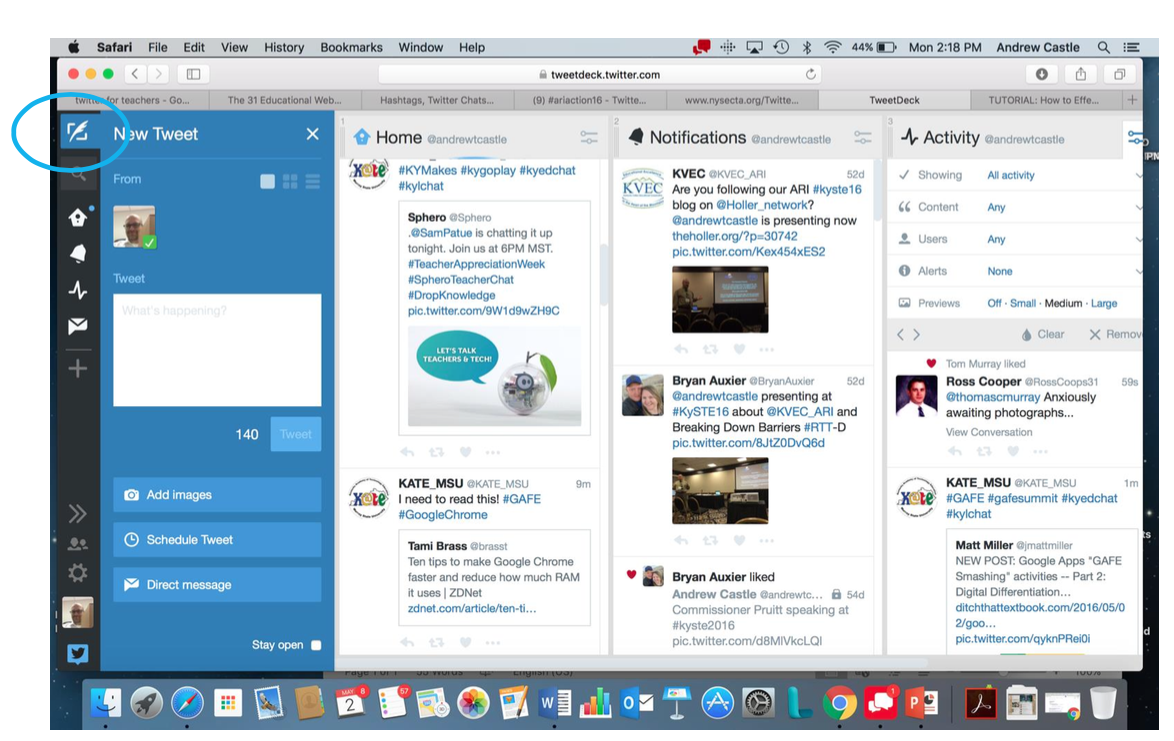Open Google Chrome from the Dock
Screen dimensions: 1174x741
tap(840, 704)
